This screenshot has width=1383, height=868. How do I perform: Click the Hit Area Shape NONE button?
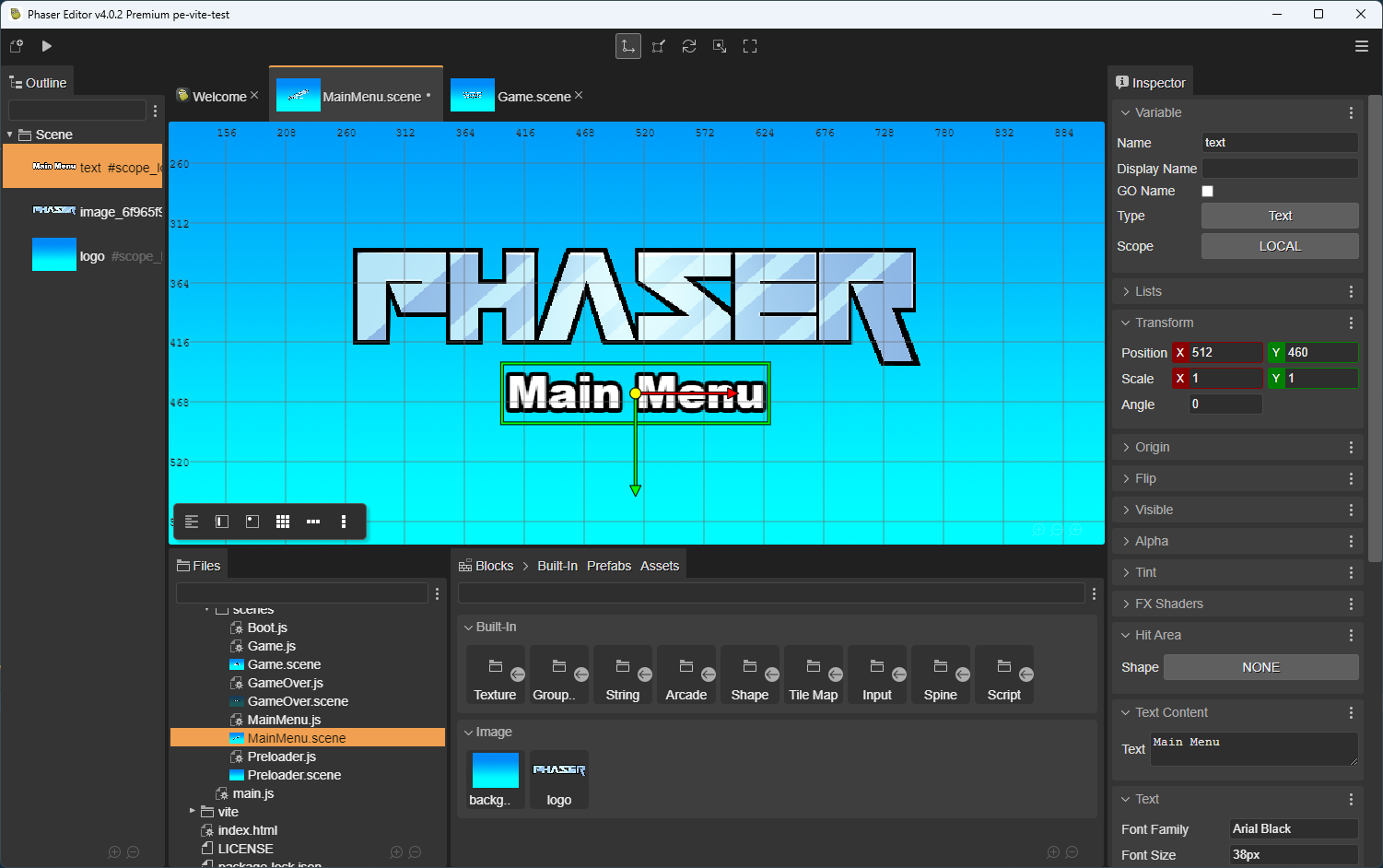(1260, 667)
